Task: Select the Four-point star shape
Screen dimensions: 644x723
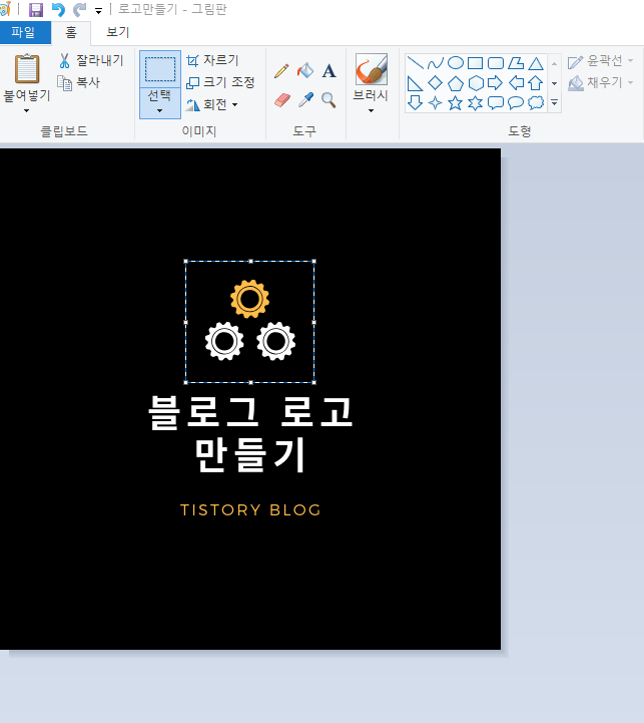Action: [x=435, y=102]
